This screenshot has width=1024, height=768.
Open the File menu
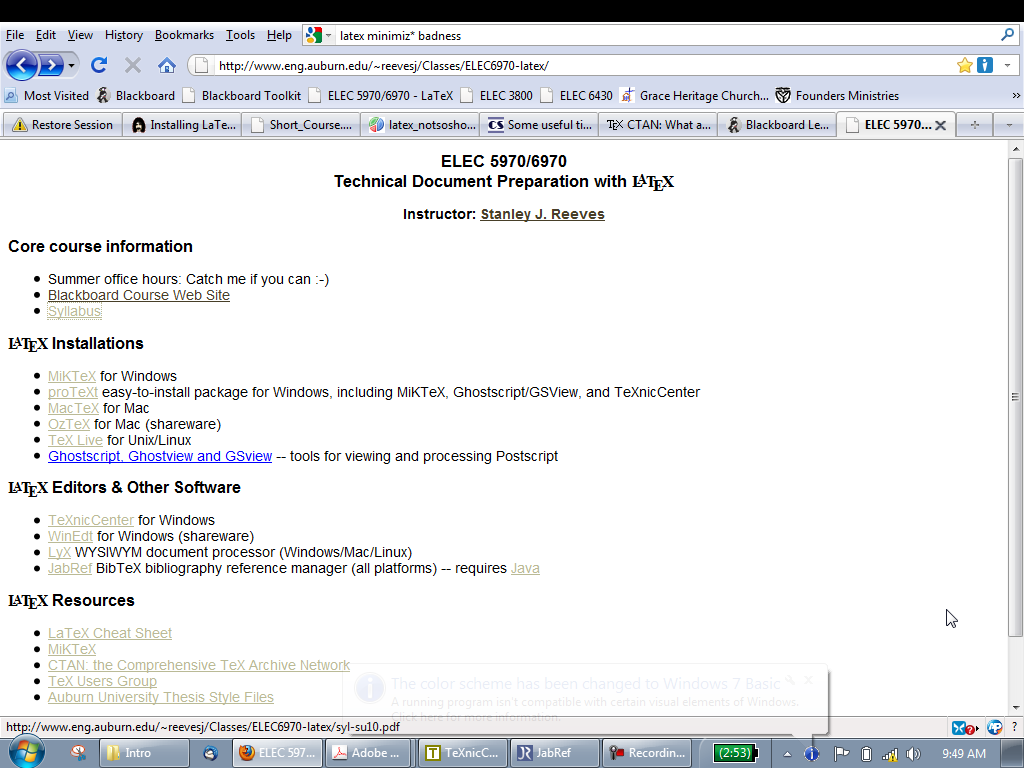14,35
